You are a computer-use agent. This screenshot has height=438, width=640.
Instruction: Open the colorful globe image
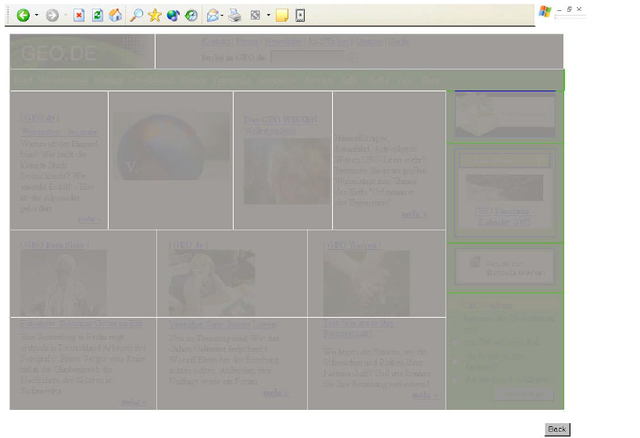[171, 146]
